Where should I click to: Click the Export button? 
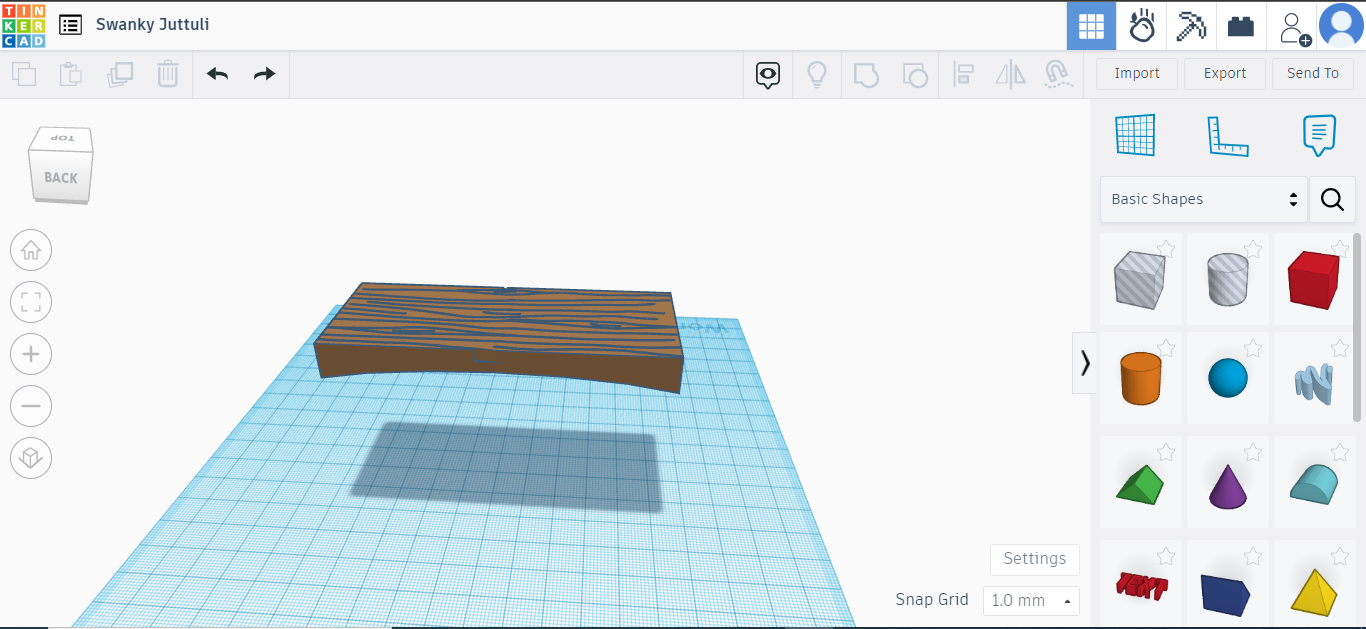point(1224,73)
